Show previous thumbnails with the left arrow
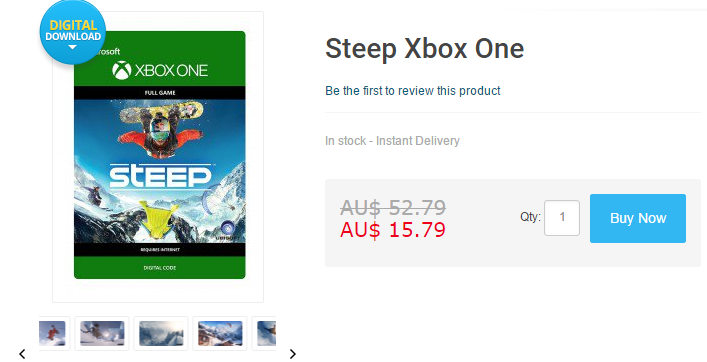The height and width of the screenshot is (362, 707). 22,354
